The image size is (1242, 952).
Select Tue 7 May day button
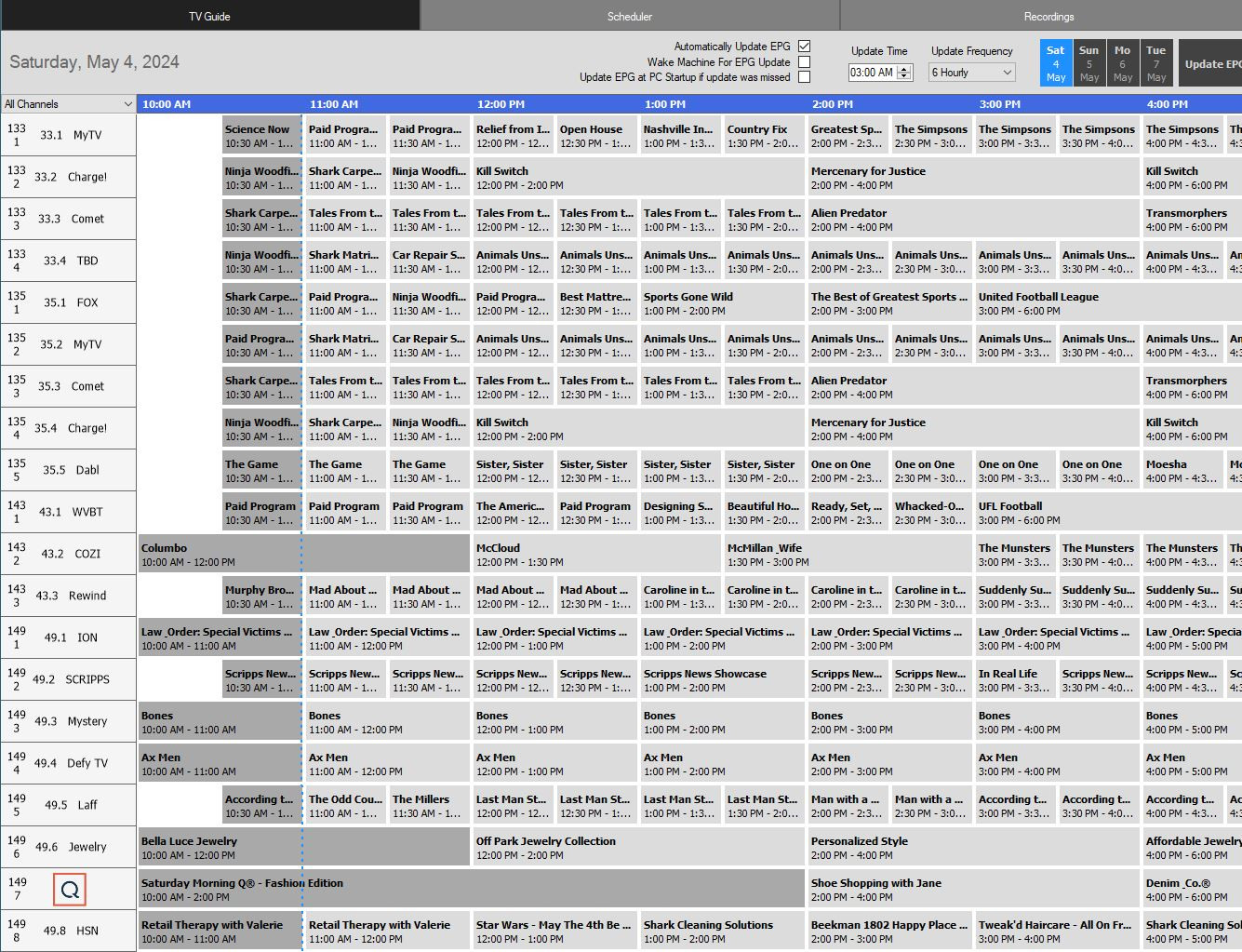[x=1155, y=63]
